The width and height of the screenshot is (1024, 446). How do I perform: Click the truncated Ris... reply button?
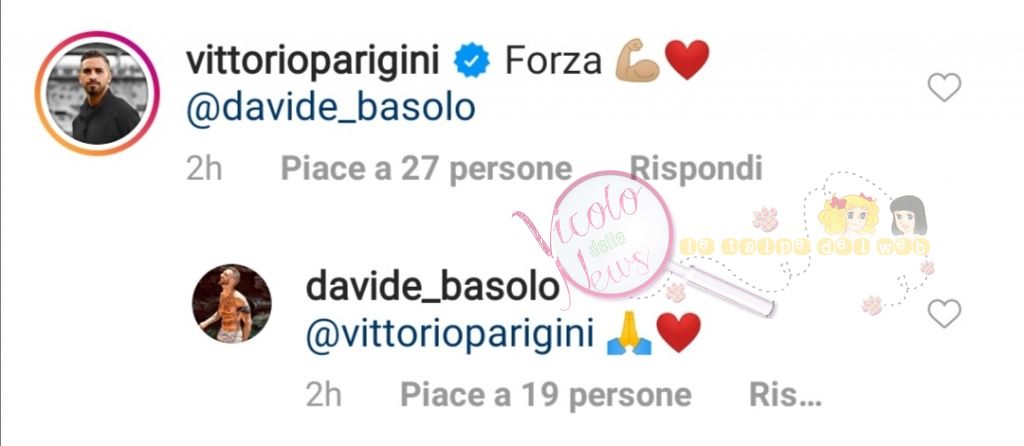coord(785,395)
